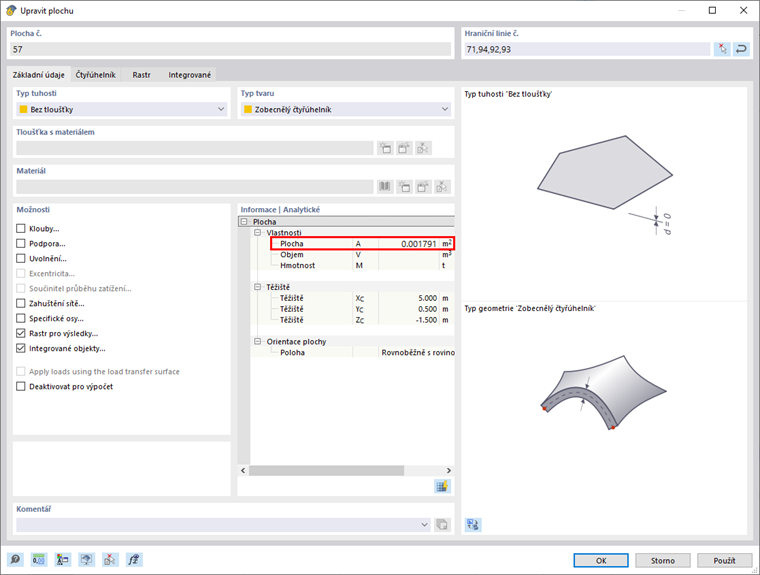Toggle the Uvolnění... checkbox
The width and height of the screenshot is (760, 575).
pos(21,258)
